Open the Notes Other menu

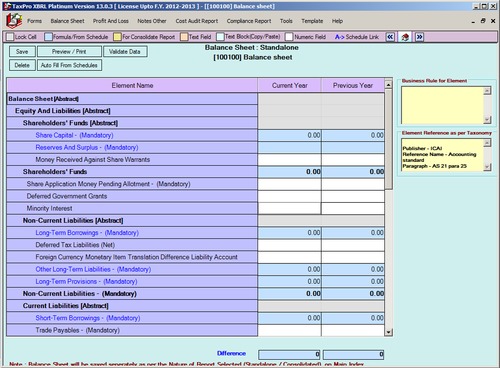pyautogui.click(x=152, y=21)
